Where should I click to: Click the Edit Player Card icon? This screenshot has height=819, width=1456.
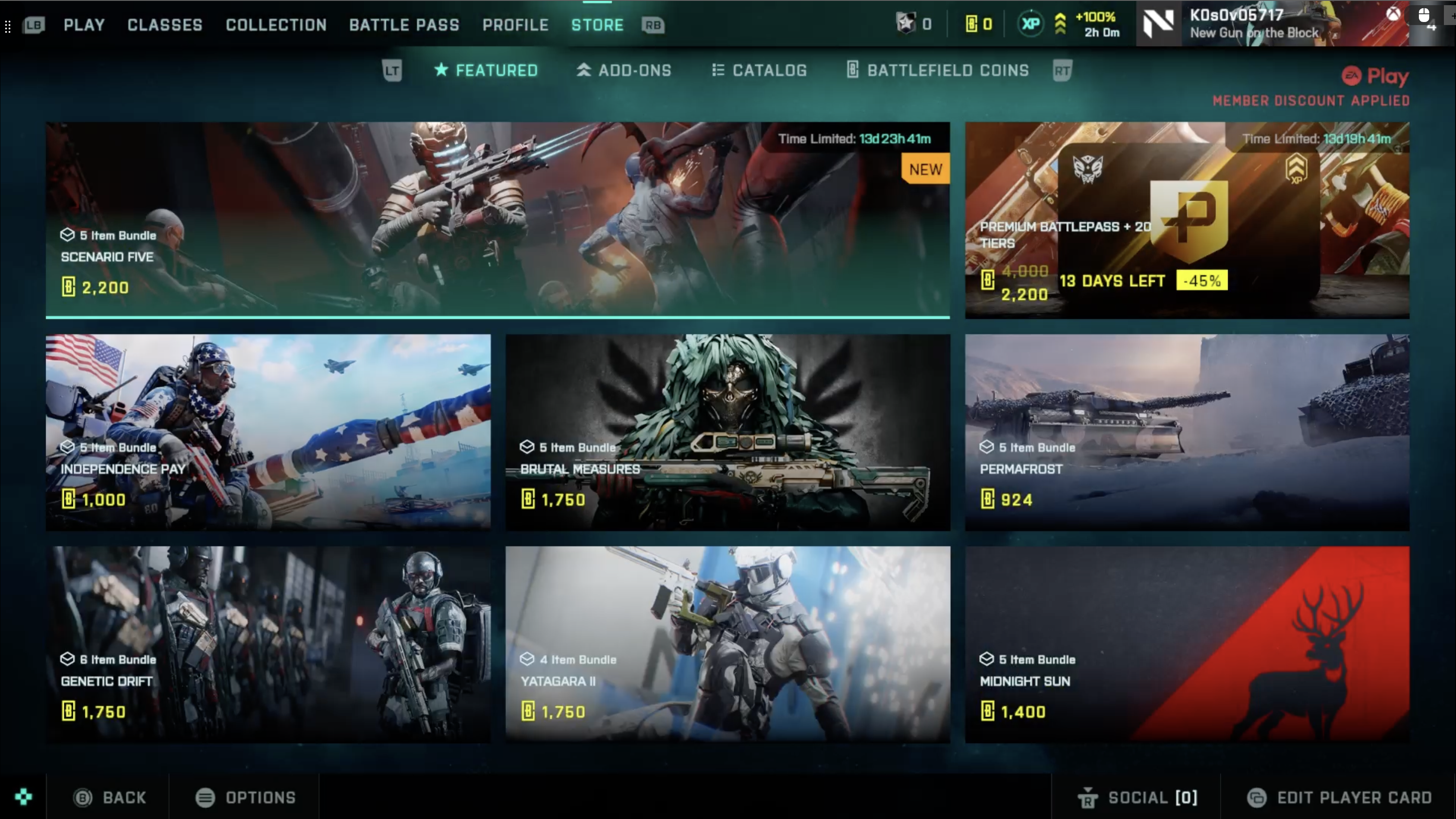[1257, 797]
